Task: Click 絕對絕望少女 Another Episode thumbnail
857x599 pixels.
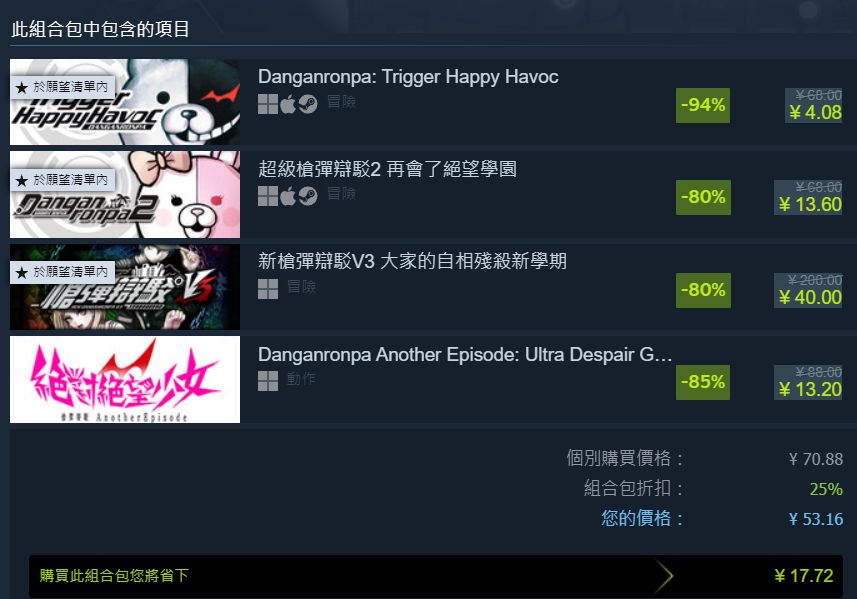Action: pos(125,379)
